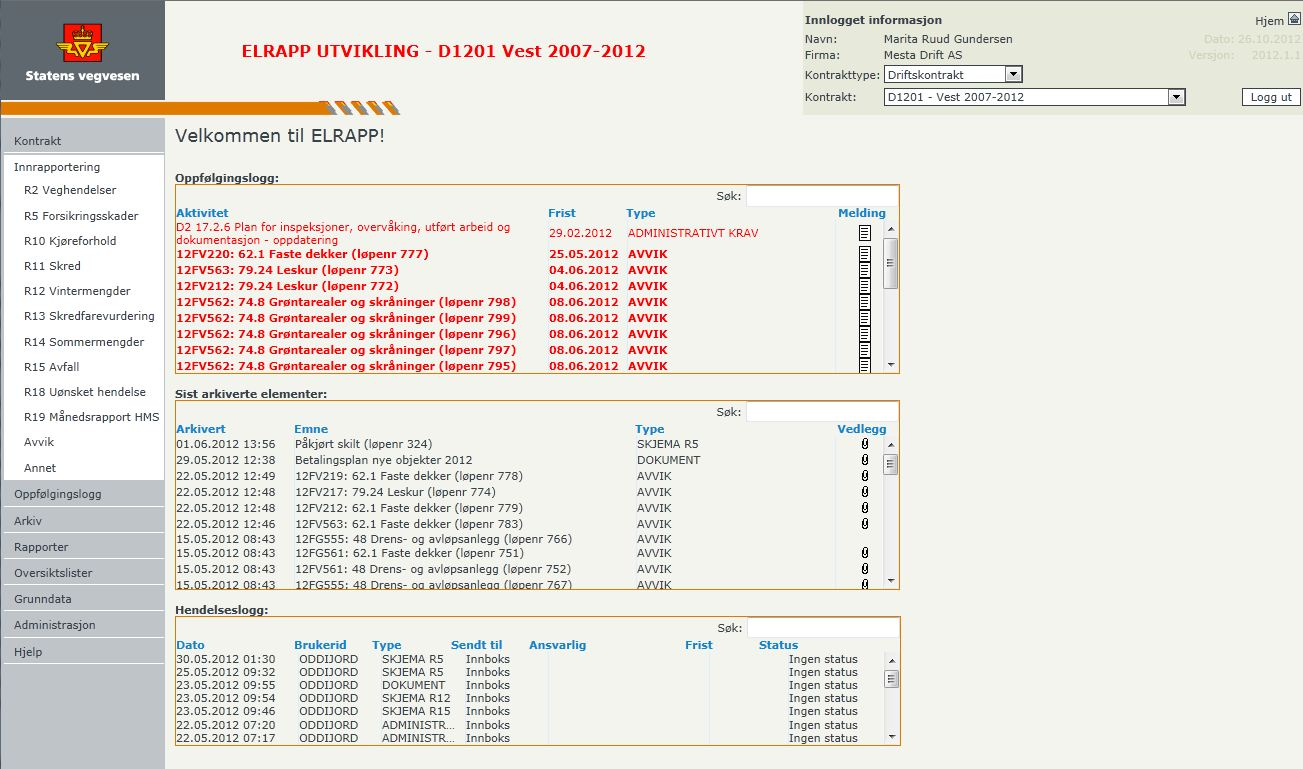The image size is (1303, 769).
Task: Click the Statens vegvesen logo
Action: click(82, 50)
